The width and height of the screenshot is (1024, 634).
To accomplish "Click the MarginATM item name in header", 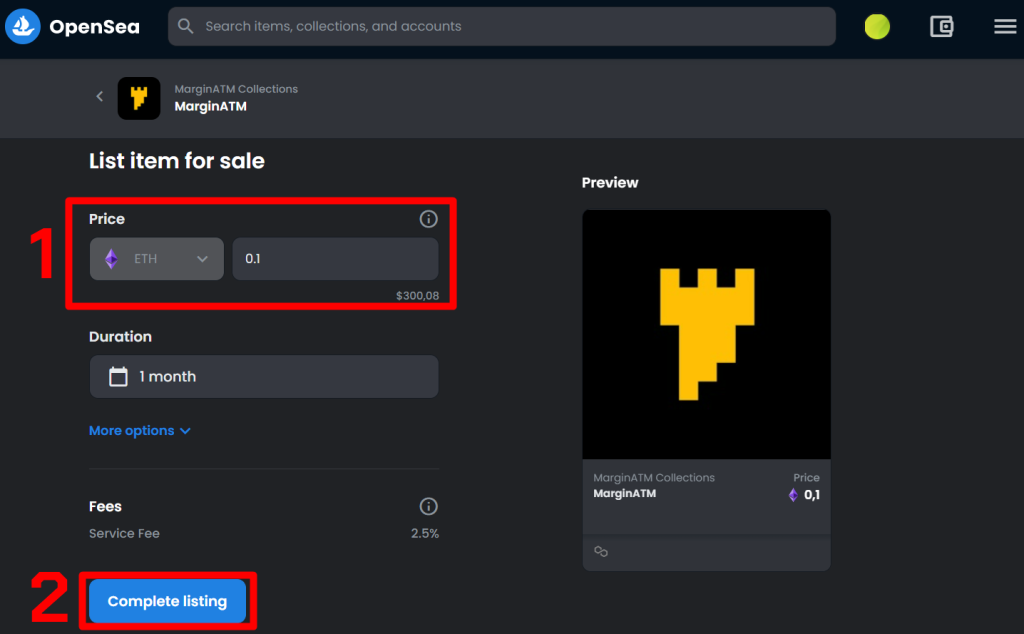I will click(x=210, y=106).
